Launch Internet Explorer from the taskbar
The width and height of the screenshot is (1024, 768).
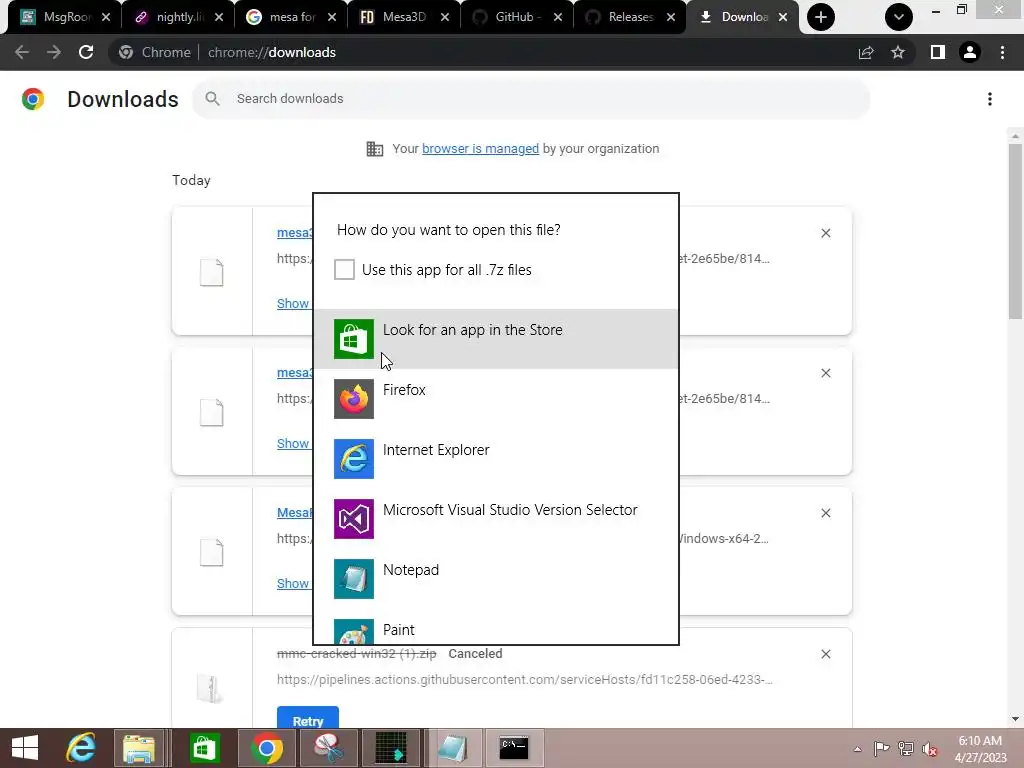[82, 748]
